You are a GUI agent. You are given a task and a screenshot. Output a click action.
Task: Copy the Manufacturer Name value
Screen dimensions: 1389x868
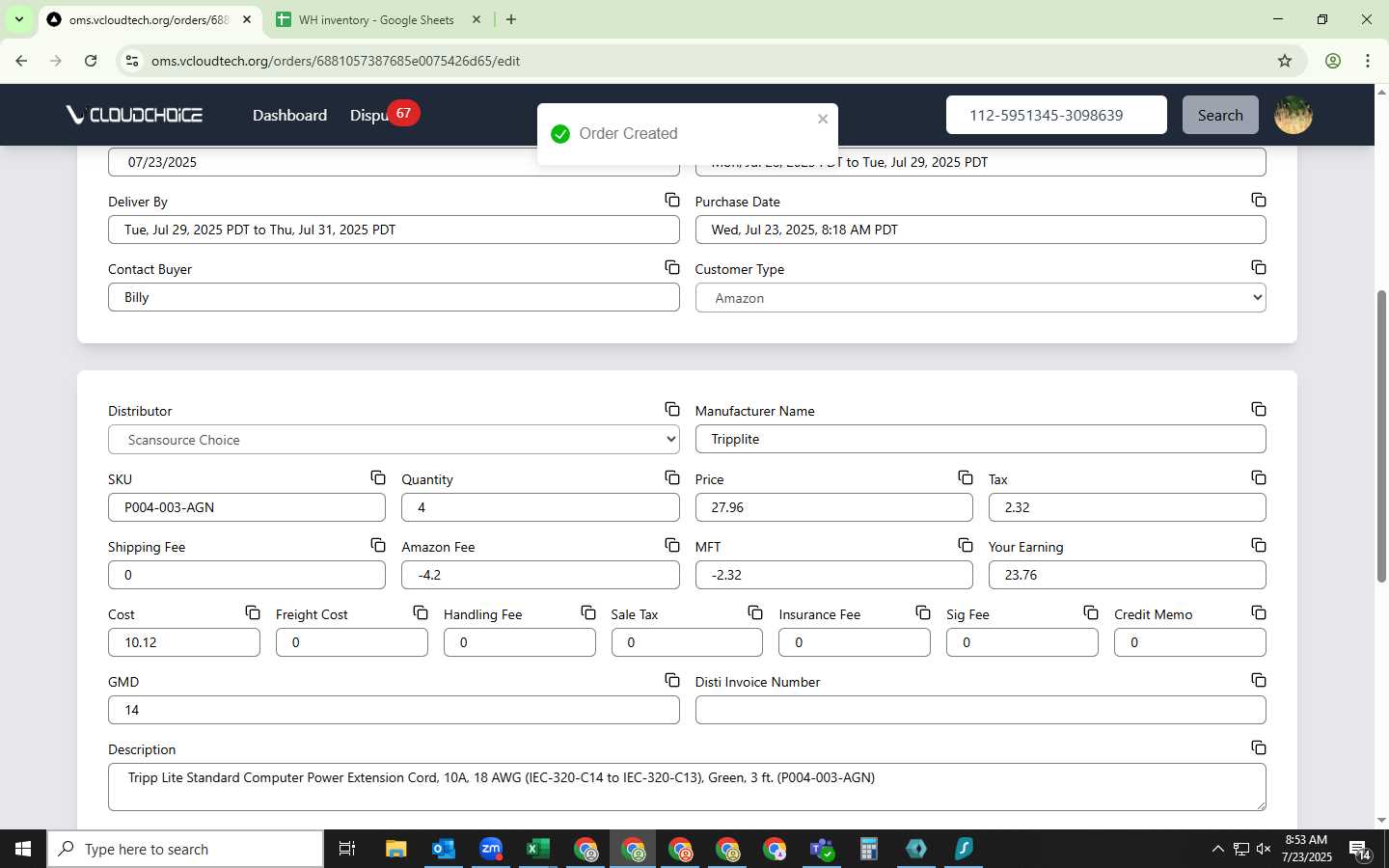coord(1259,409)
